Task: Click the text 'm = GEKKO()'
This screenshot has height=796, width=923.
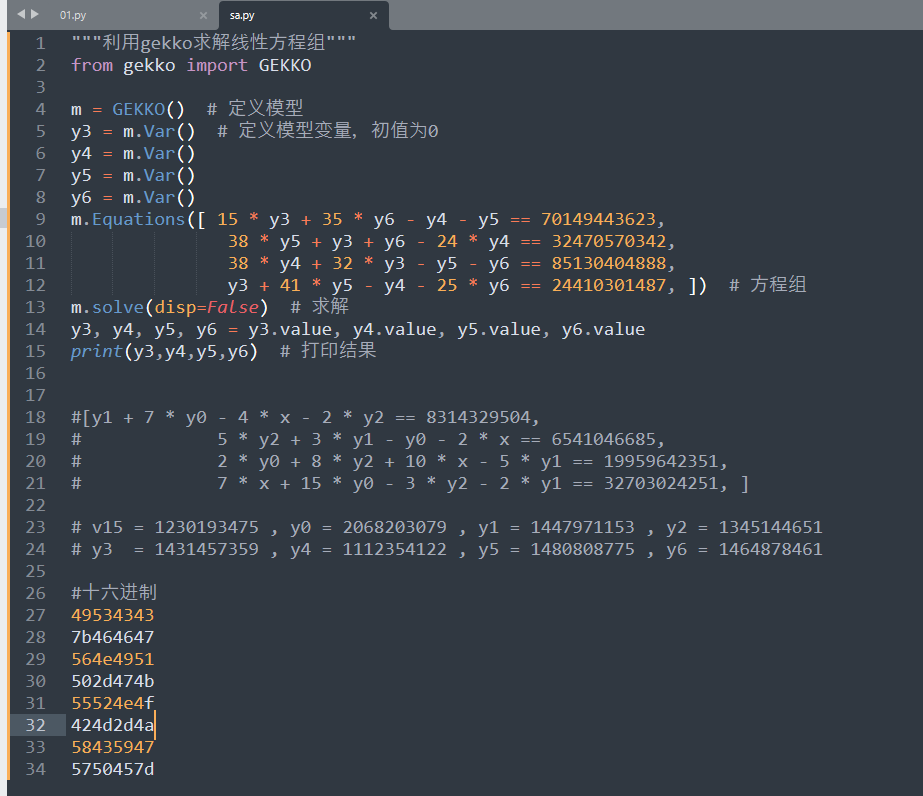Action: (x=128, y=109)
